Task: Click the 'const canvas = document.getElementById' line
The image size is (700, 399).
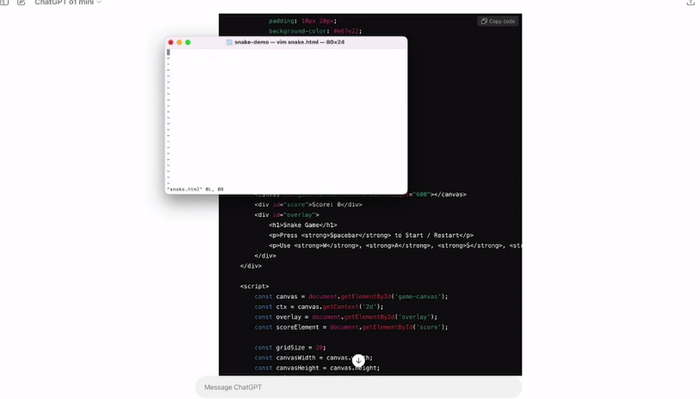Action: [351, 296]
